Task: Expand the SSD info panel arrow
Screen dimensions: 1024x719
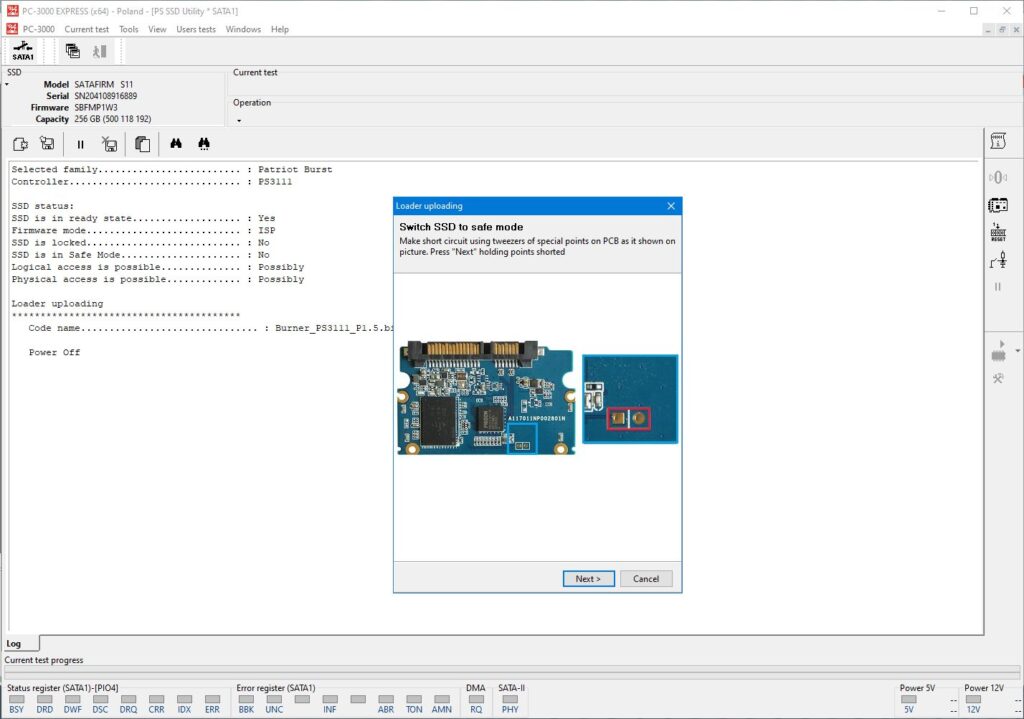Action: click(x=7, y=84)
